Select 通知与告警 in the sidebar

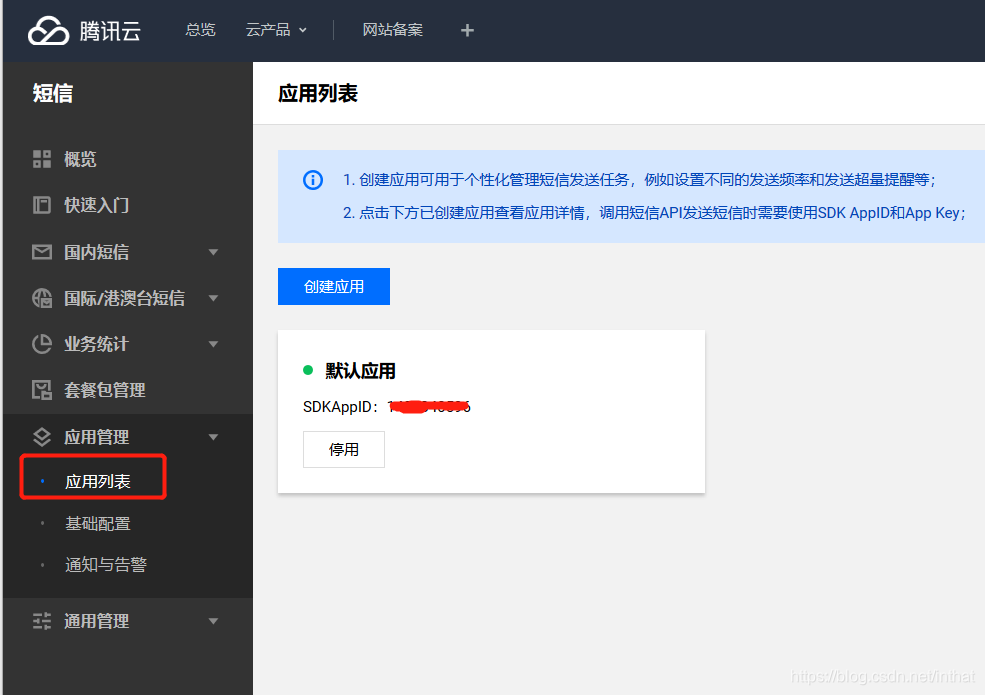[x=104, y=564]
